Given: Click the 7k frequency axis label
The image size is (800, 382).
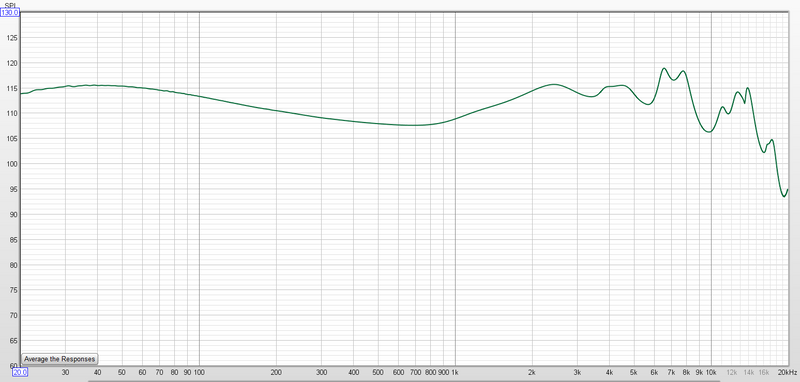Looking at the screenshot, I should pyautogui.click(x=671, y=372).
